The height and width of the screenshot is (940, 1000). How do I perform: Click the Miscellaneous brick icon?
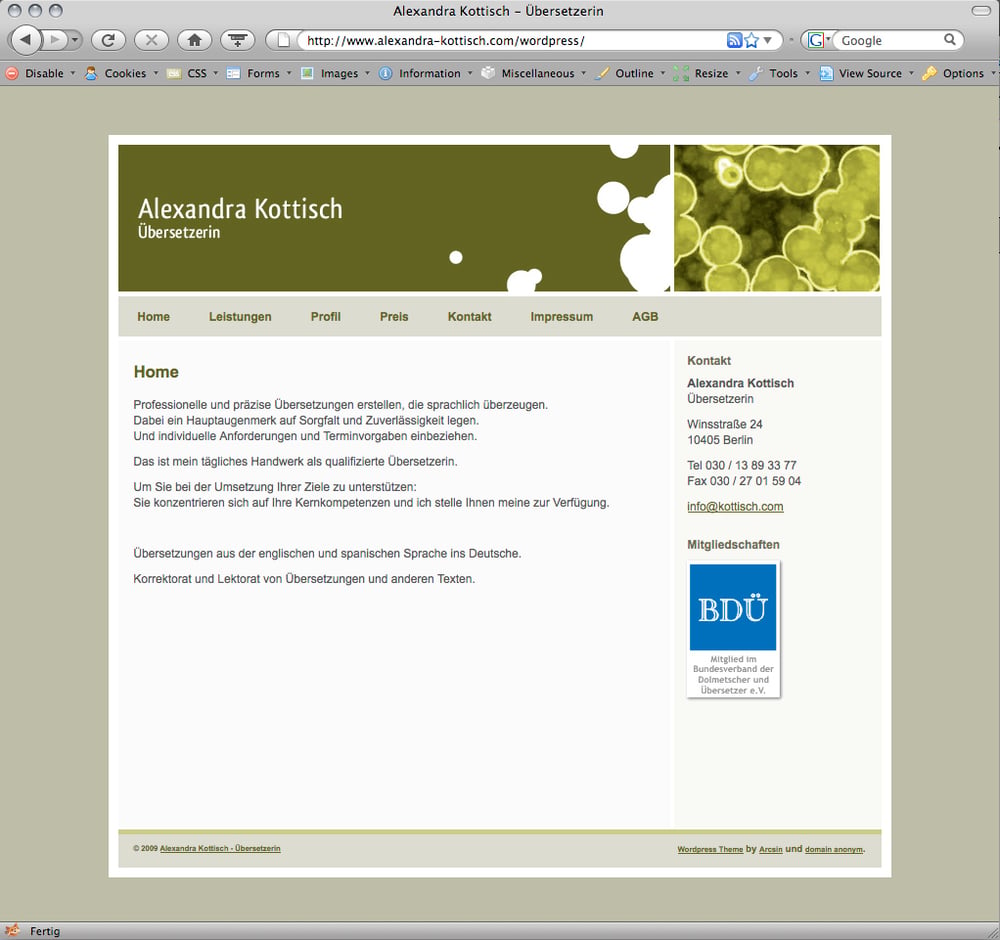488,73
